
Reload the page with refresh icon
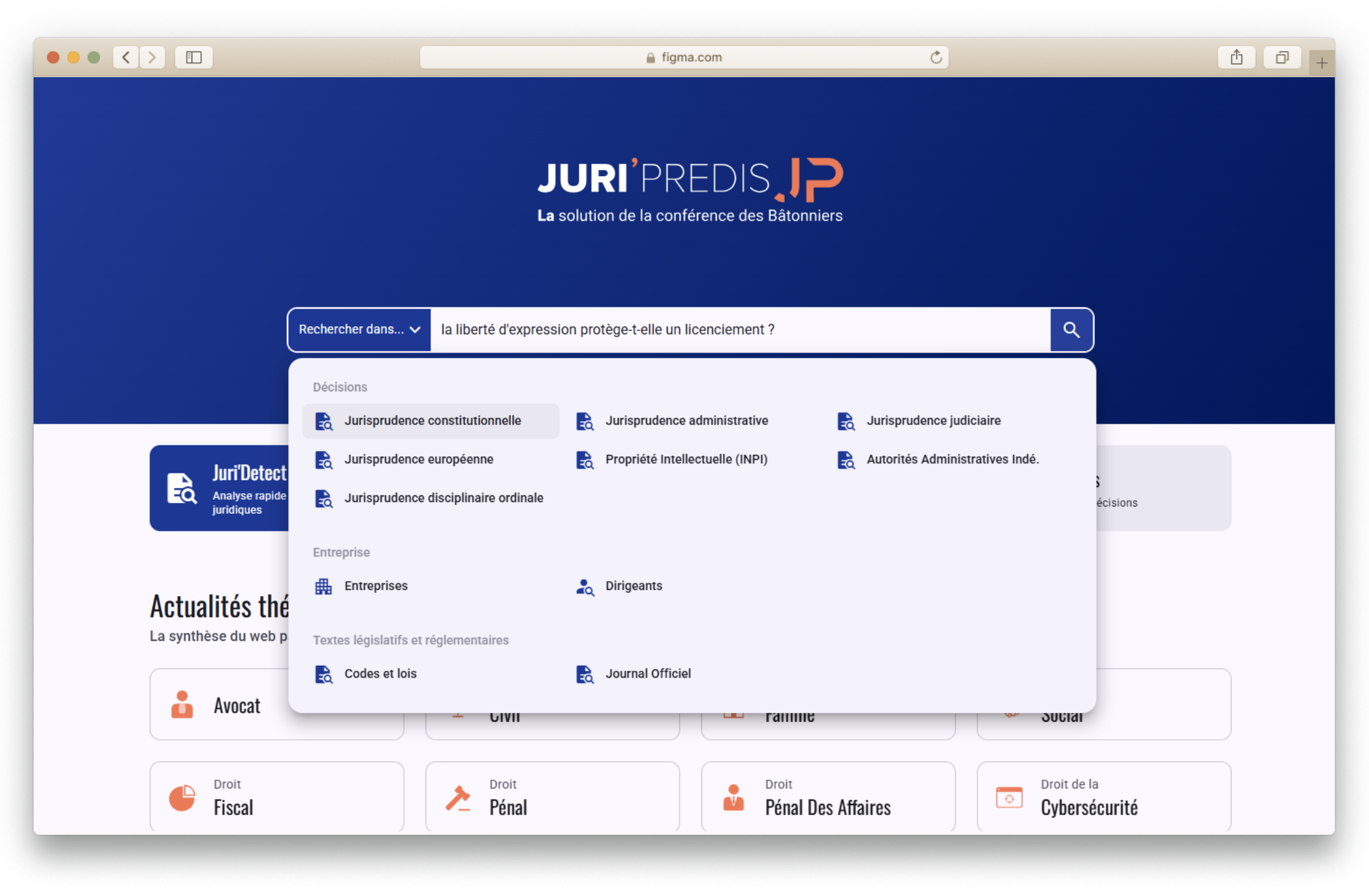pos(936,57)
